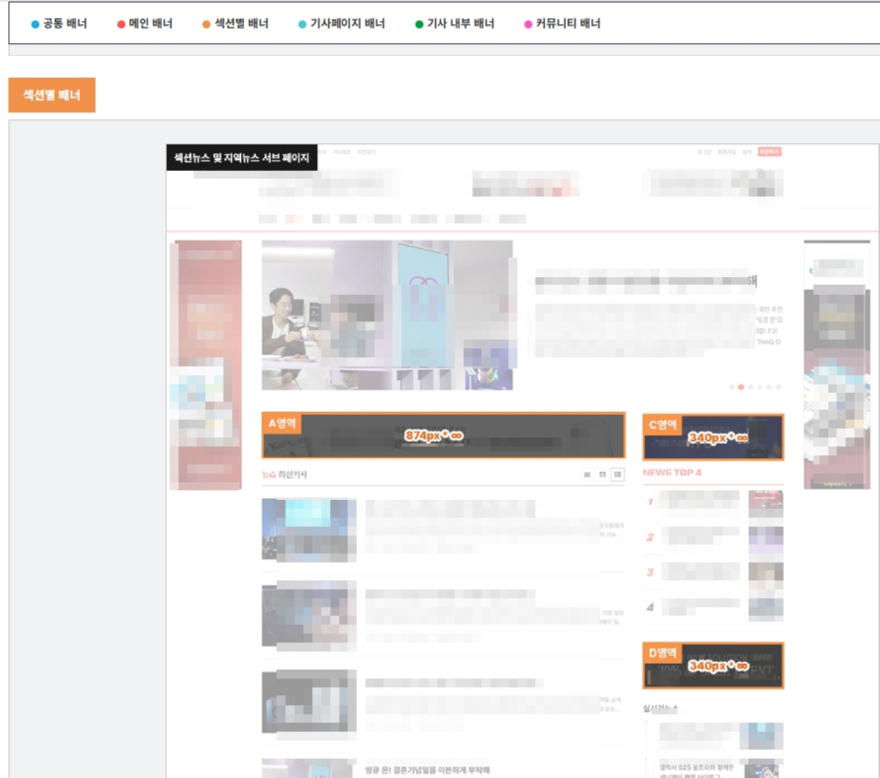Open NEWS TOP 4 item number 3
880x778 pixels.
tap(713, 573)
